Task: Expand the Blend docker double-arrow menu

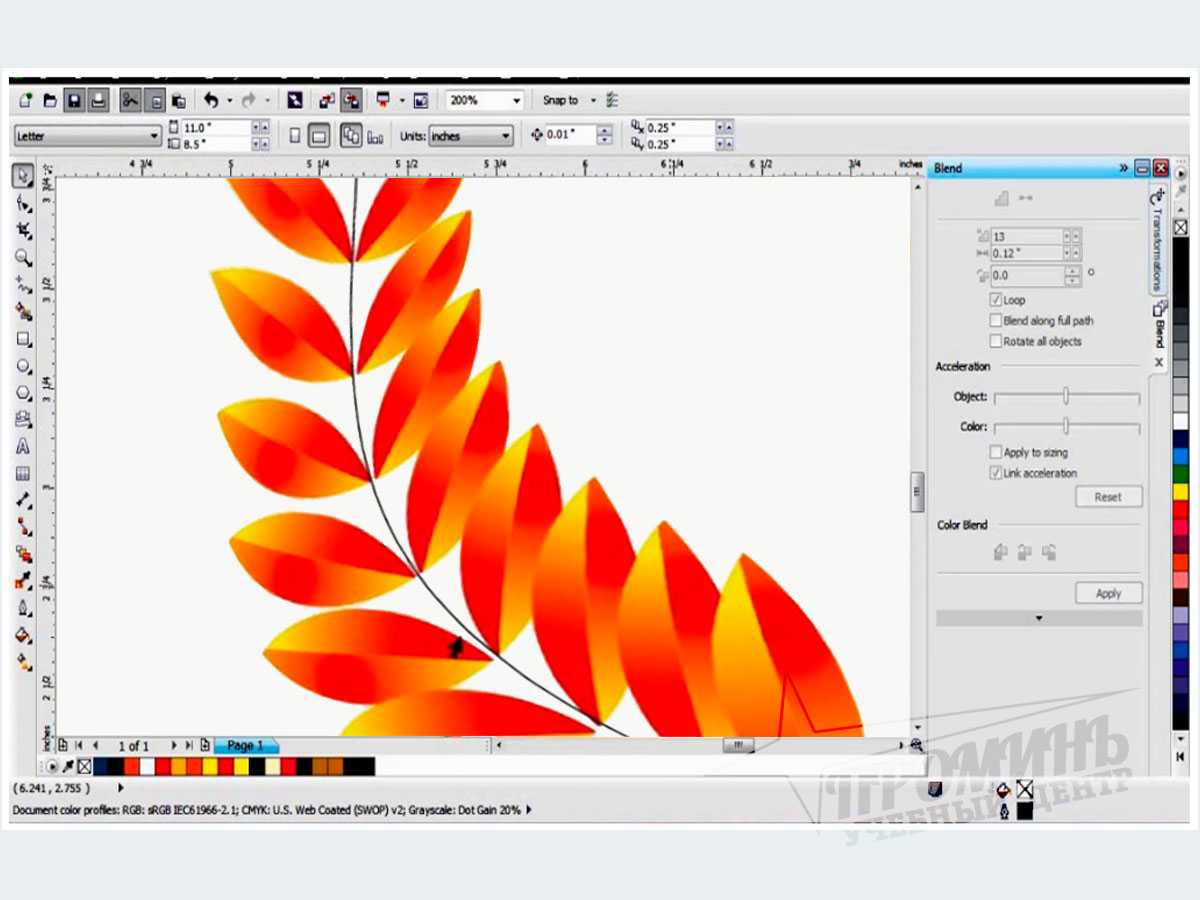Action: (x=1124, y=168)
